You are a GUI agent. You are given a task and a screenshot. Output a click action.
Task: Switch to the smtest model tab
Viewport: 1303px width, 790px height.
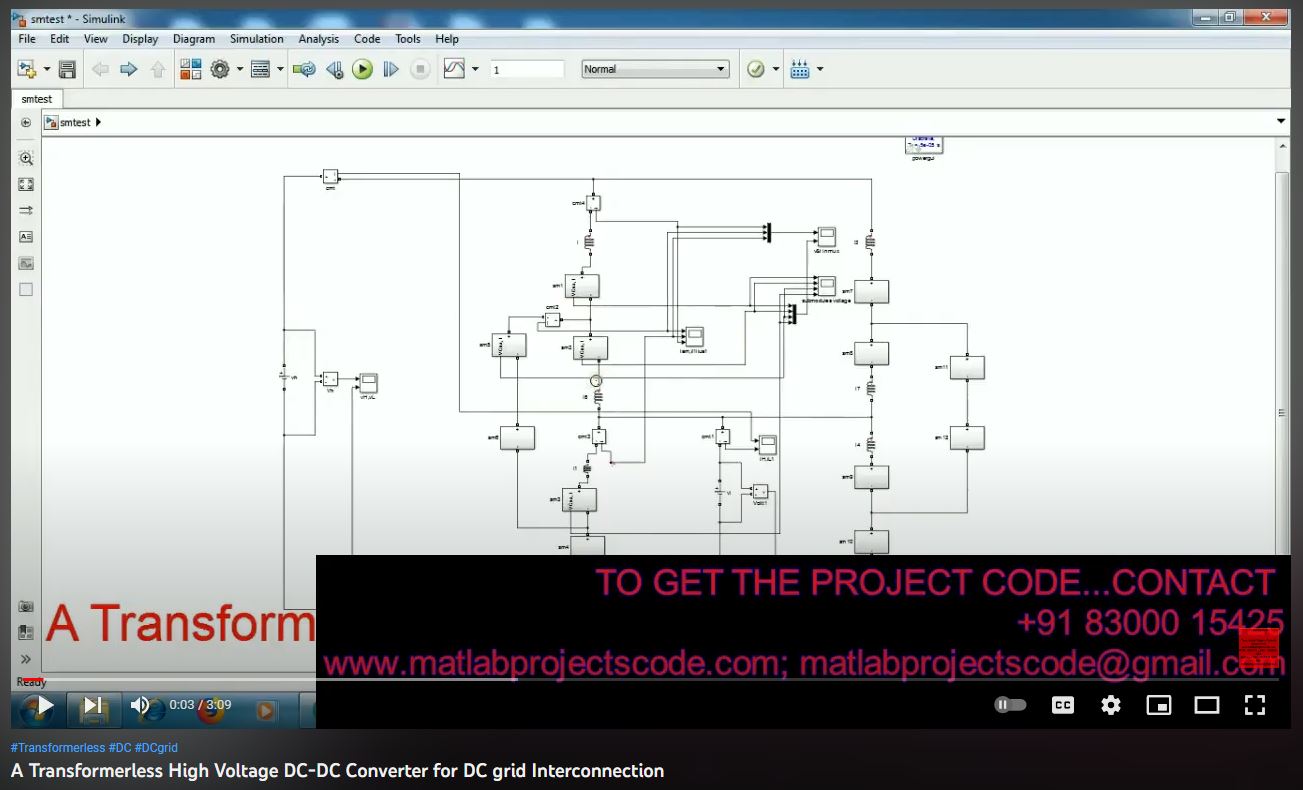37,99
